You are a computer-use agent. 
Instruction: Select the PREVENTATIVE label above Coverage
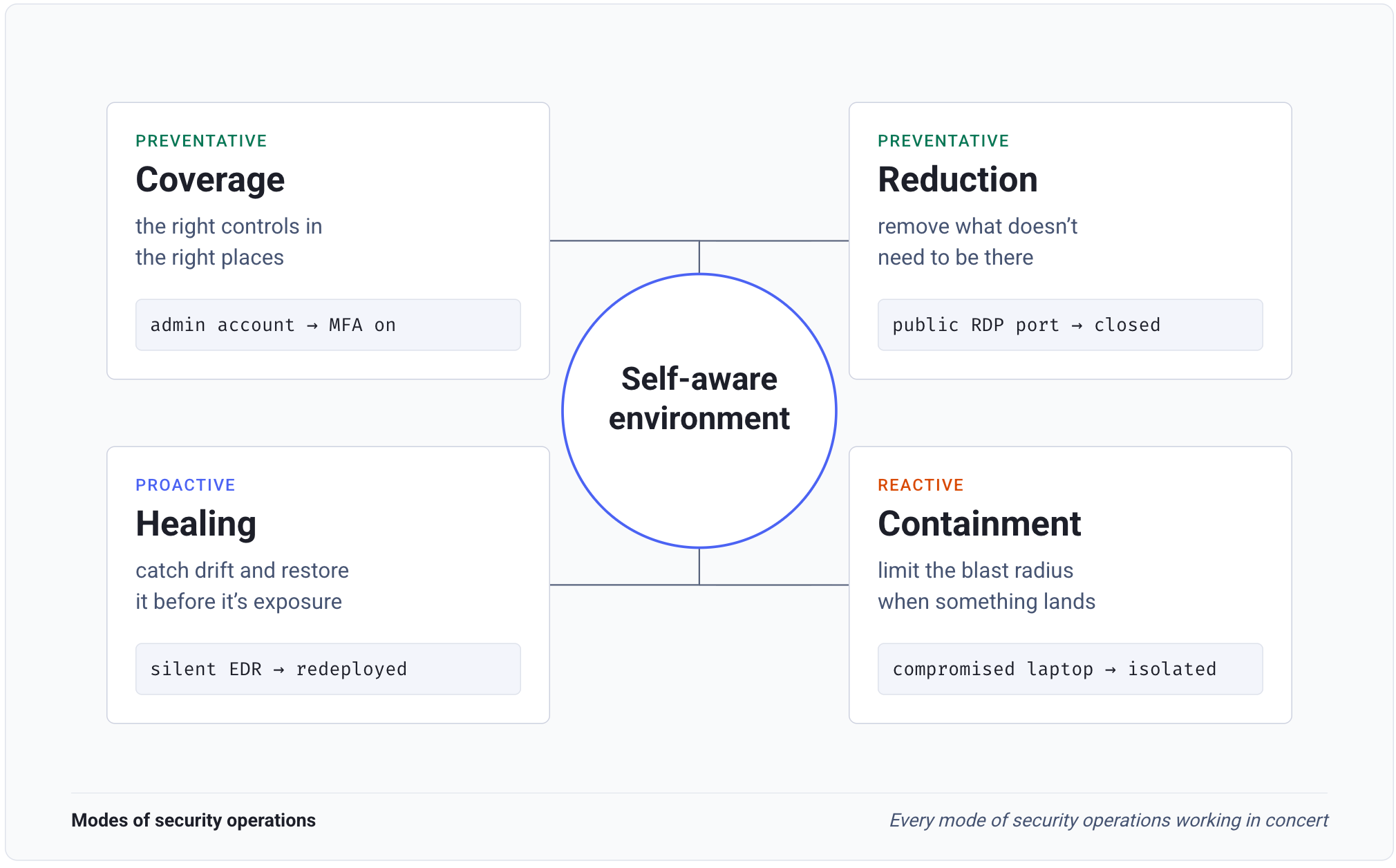[x=201, y=141]
